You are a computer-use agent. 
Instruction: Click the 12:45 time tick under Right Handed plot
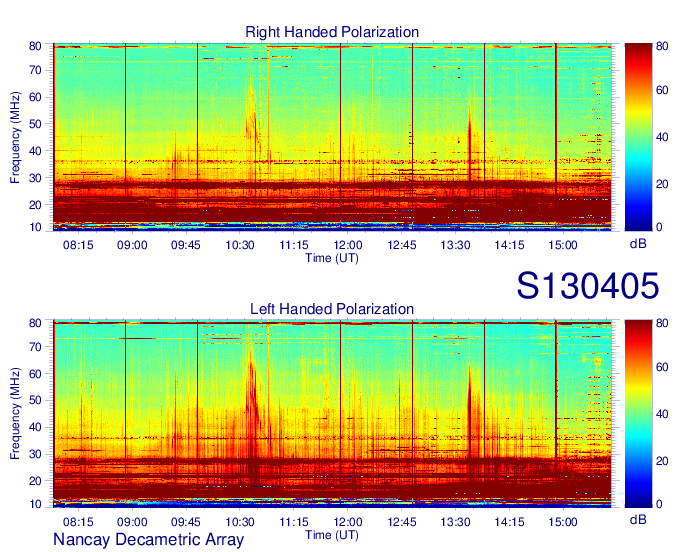click(402, 245)
